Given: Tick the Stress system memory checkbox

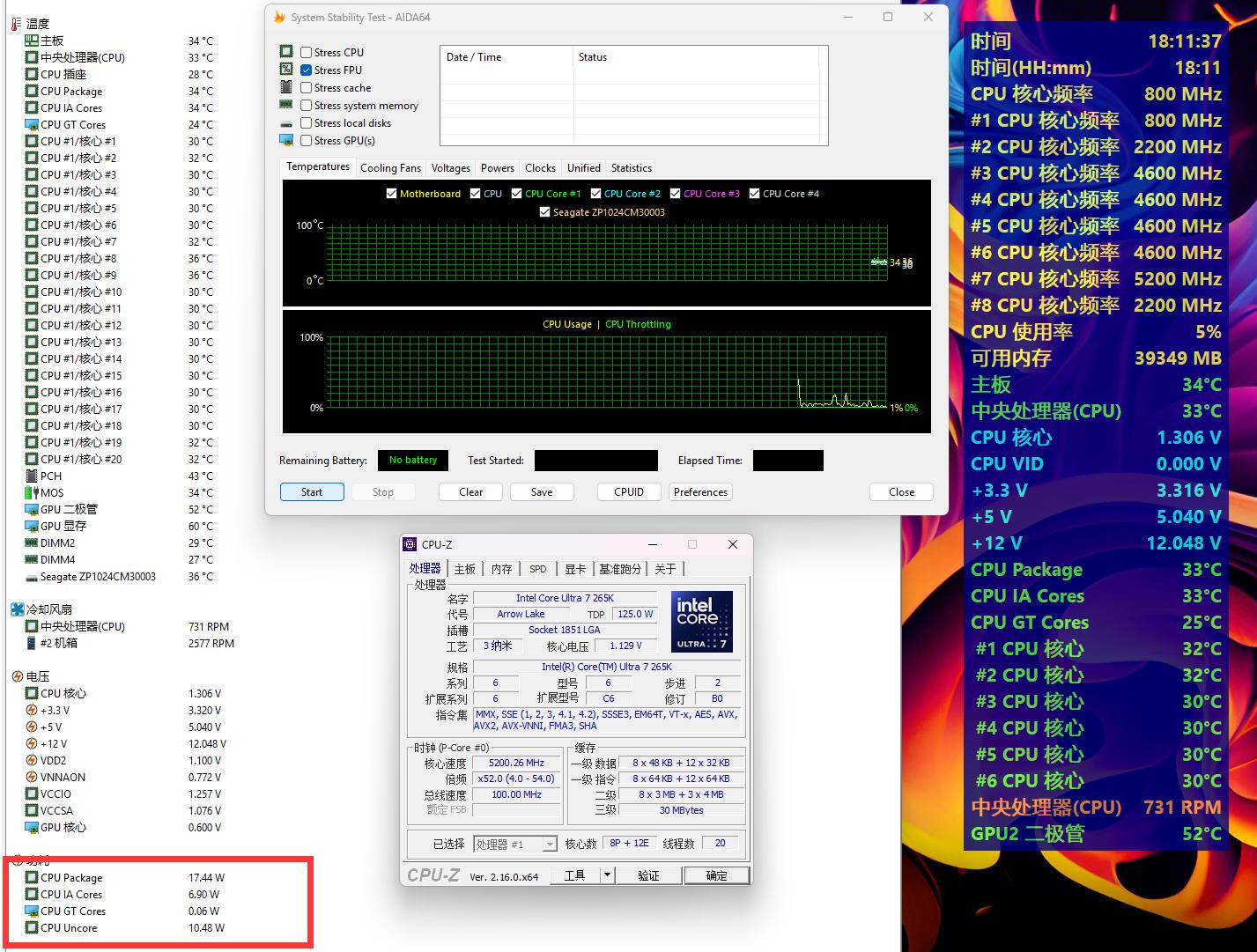Looking at the screenshot, I should [x=307, y=106].
